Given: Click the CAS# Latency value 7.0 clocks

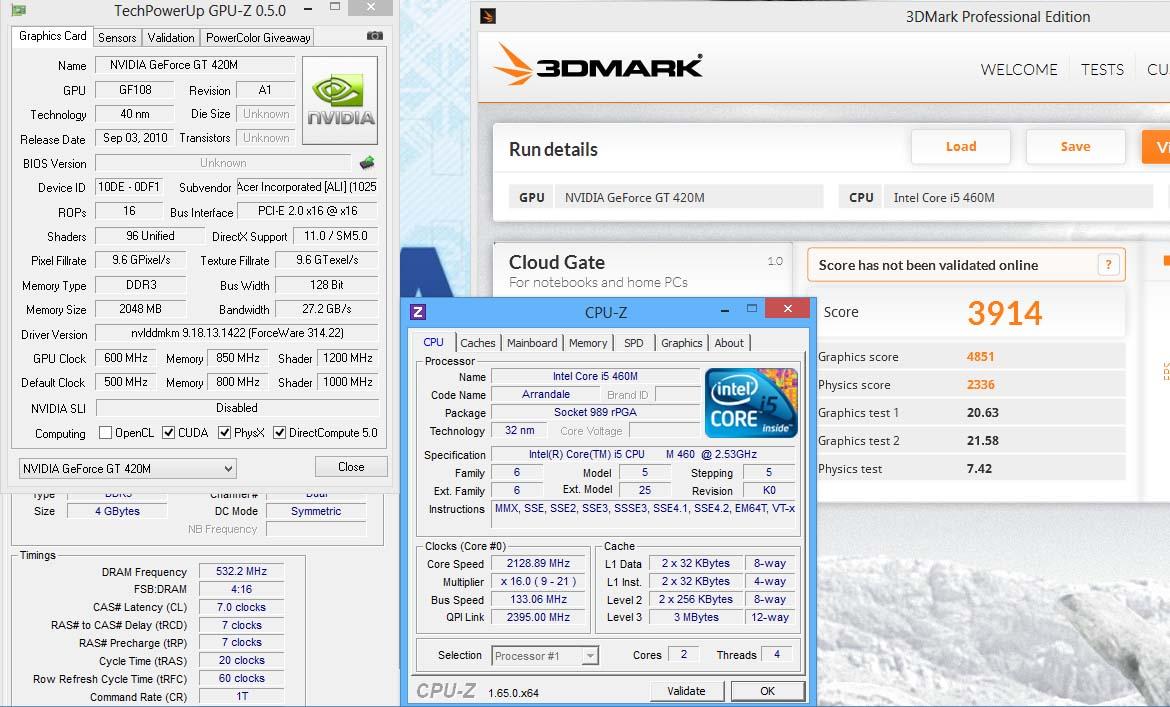Looking at the screenshot, I should 241,607.
